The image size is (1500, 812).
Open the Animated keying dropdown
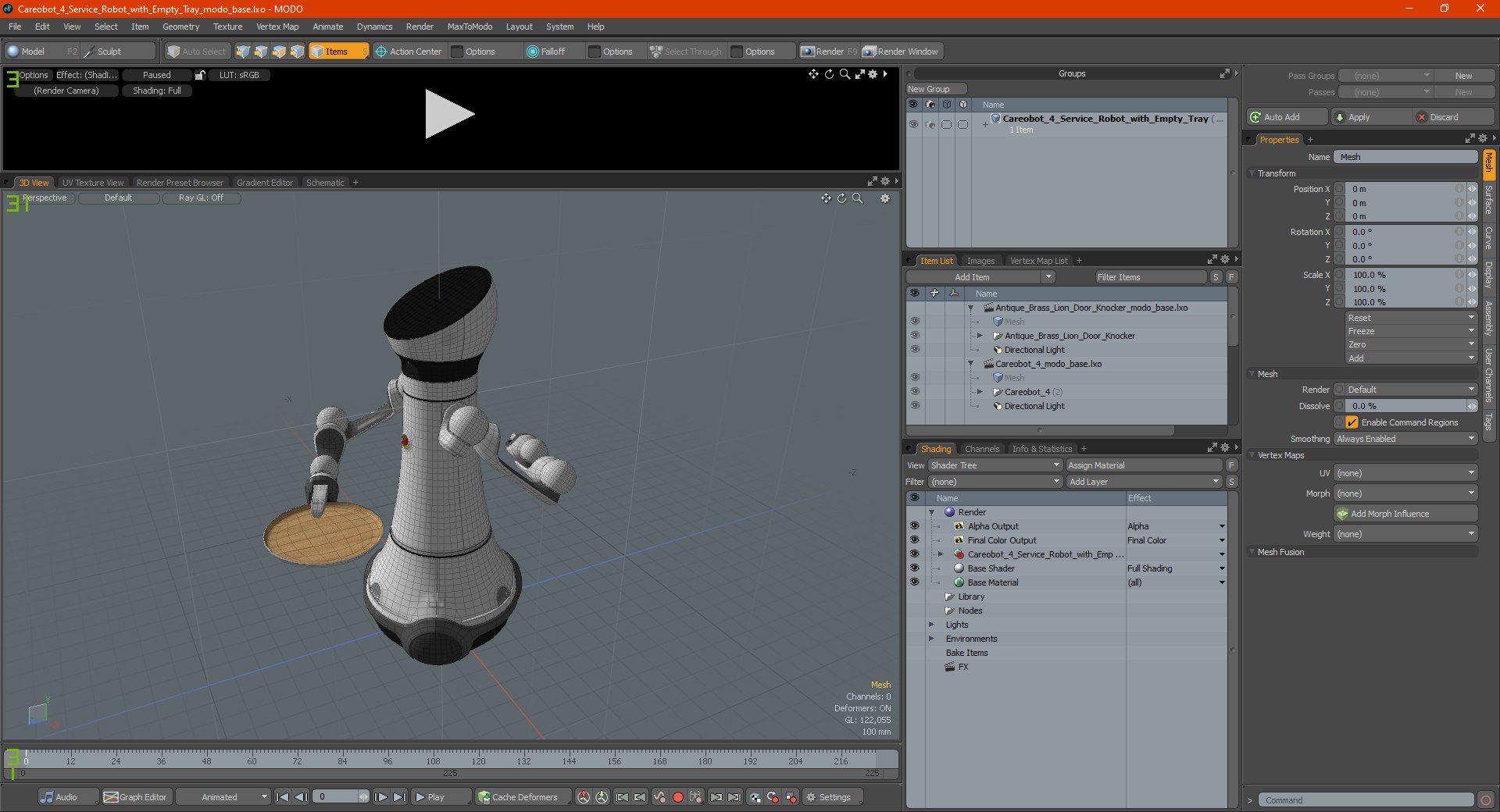point(223,797)
